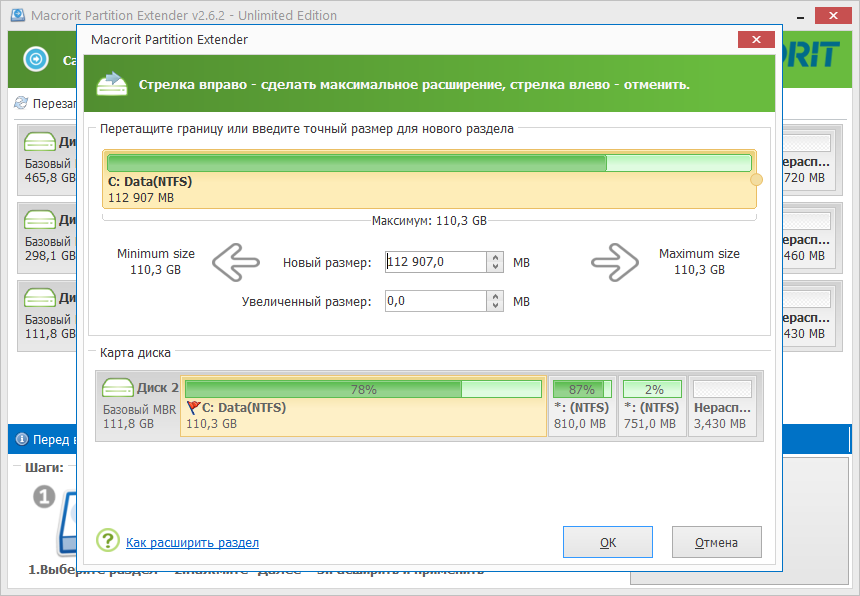This screenshot has height=596, width=860.
Task: Click the 2% usage indicator
Action: (653, 389)
